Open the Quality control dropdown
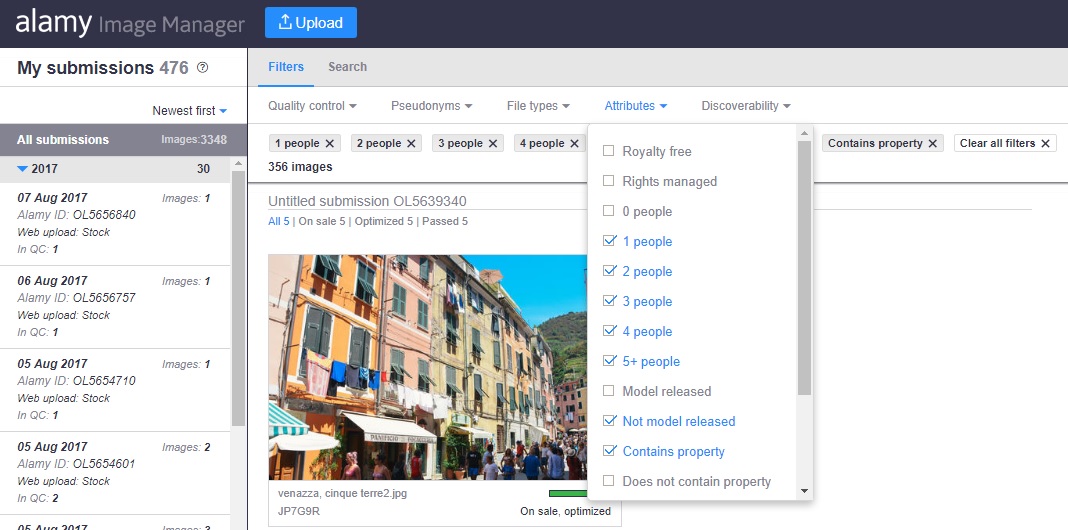The width and height of the screenshot is (1068, 530). pyautogui.click(x=312, y=106)
